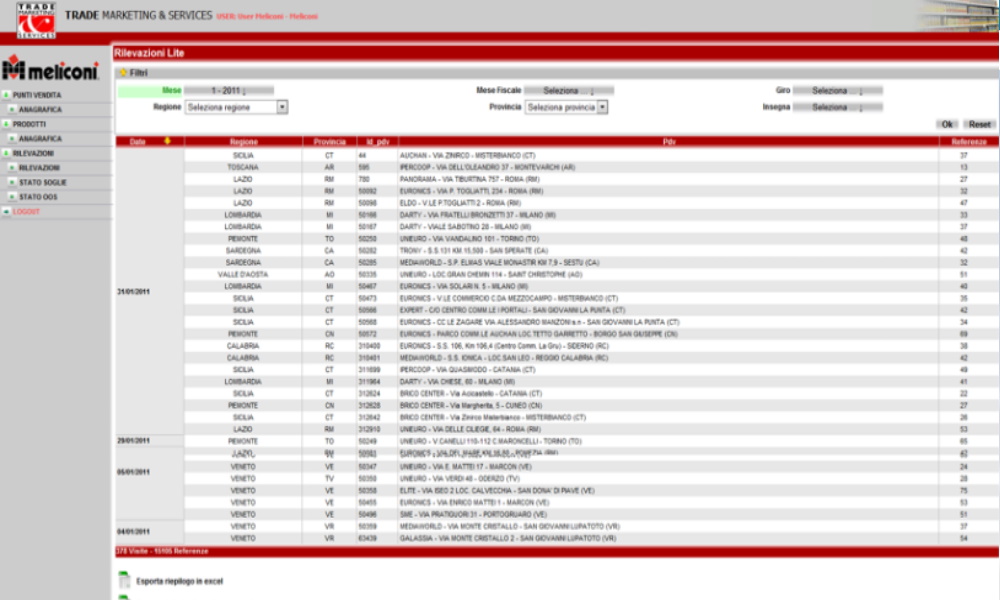
Task: Open the PRODOTTI menu section
Action: (x=29, y=124)
